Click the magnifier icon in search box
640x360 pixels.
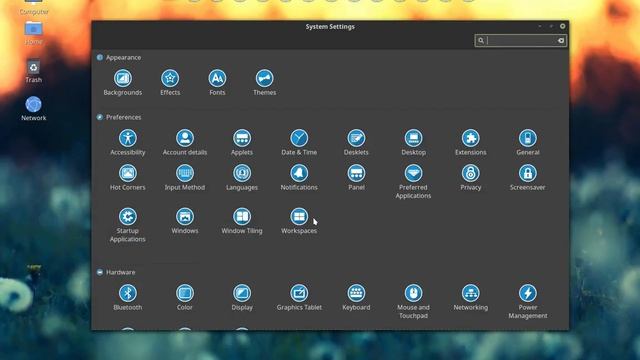pos(481,40)
